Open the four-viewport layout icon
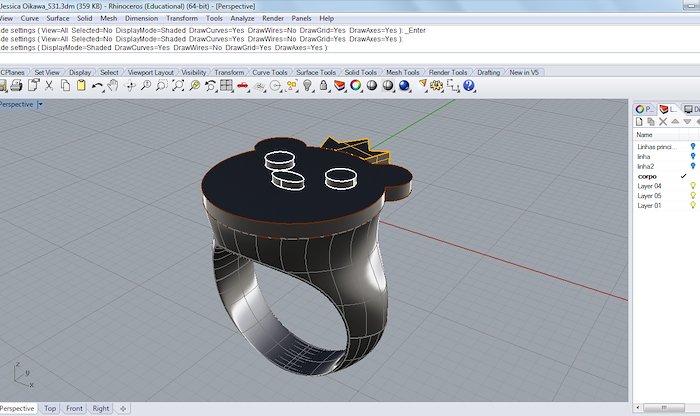The image size is (700, 416). click(x=226, y=86)
